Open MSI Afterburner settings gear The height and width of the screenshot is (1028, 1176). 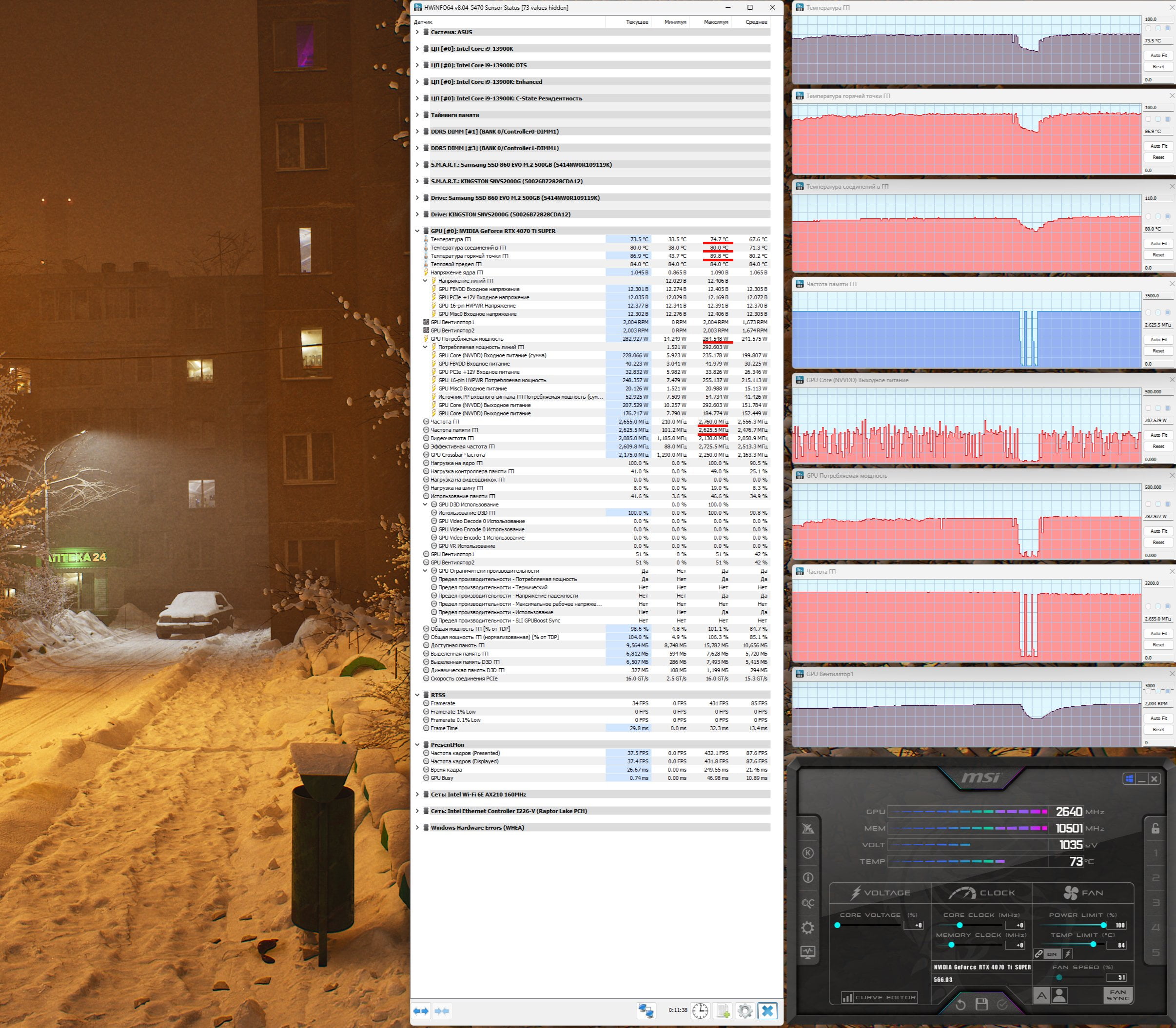[x=808, y=928]
